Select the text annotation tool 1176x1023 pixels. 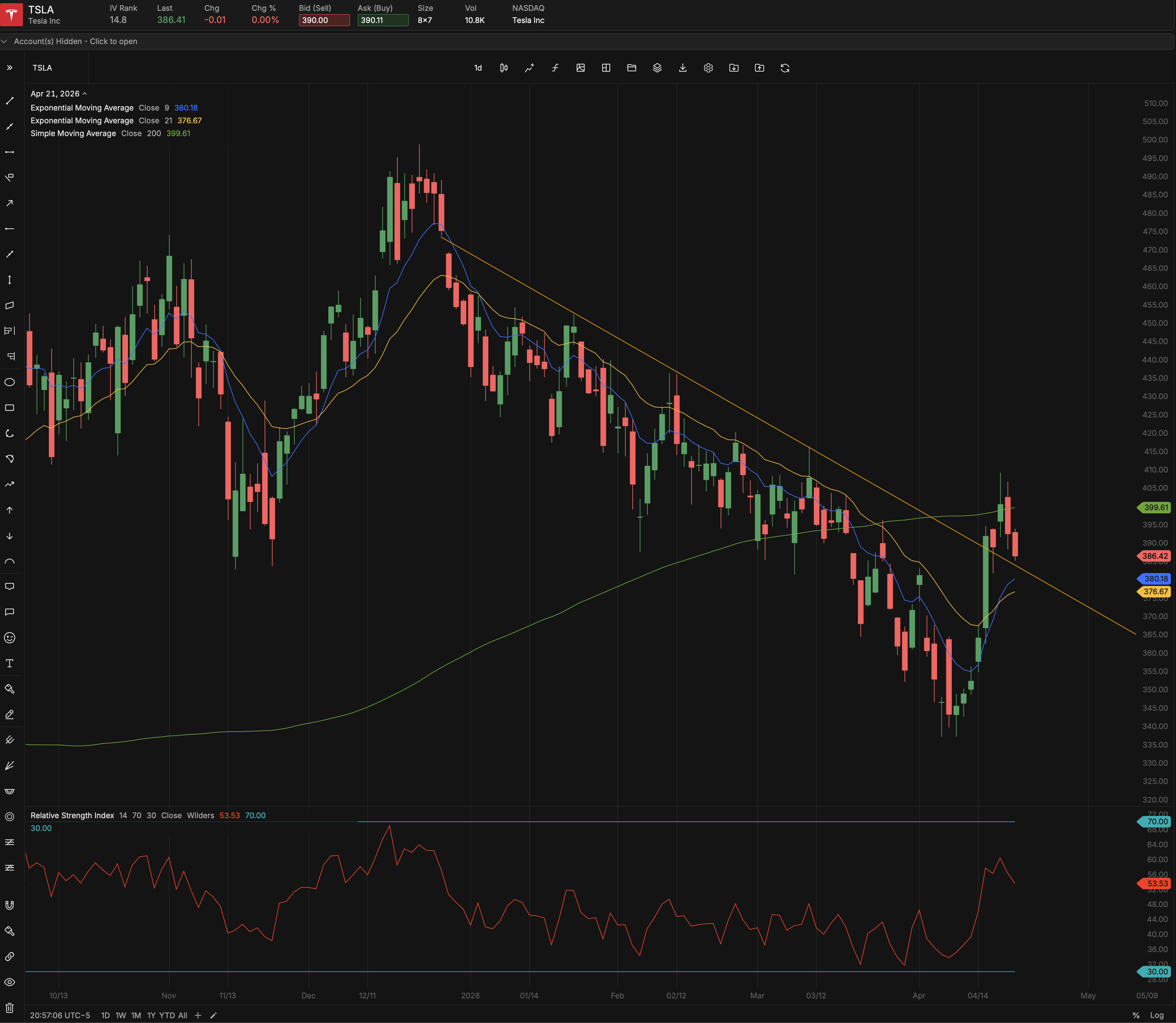[10, 663]
